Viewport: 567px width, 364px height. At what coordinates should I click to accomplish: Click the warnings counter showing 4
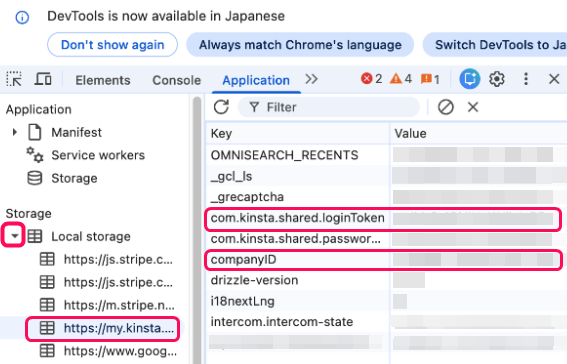coord(401,79)
